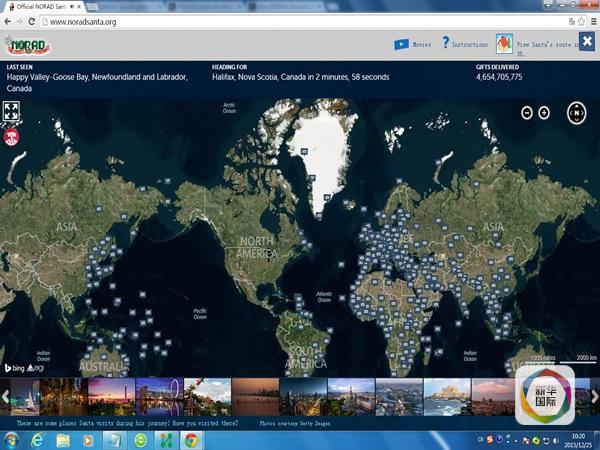
Task: Click the north compass control
Action: [576, 112]
